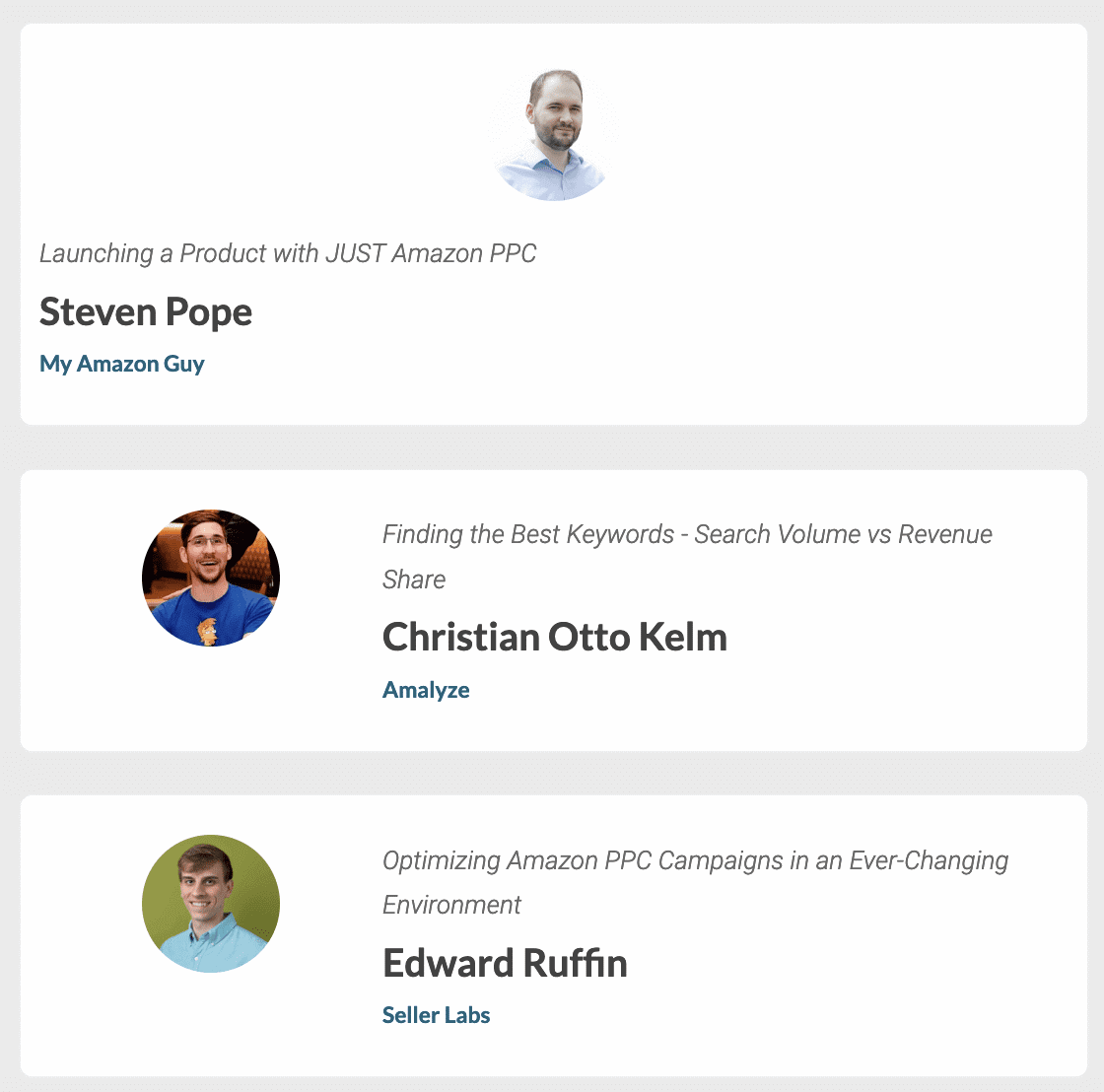Click Steven Pope's profile photo
The image size is (1104, 1092).
tap(553, 135)
